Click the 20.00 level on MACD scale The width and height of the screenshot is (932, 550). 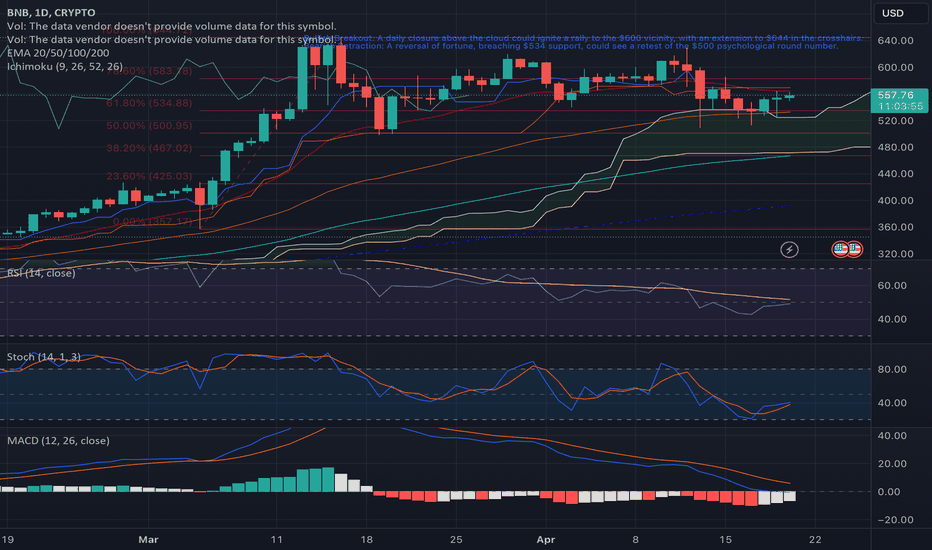892,464
